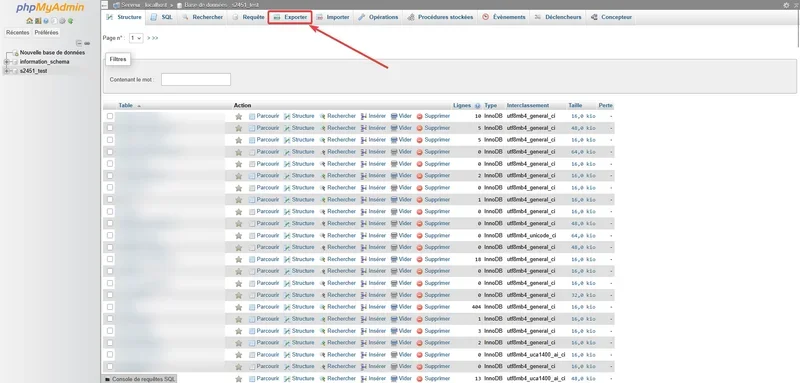Open the Évènements tab

coord(504,17)
